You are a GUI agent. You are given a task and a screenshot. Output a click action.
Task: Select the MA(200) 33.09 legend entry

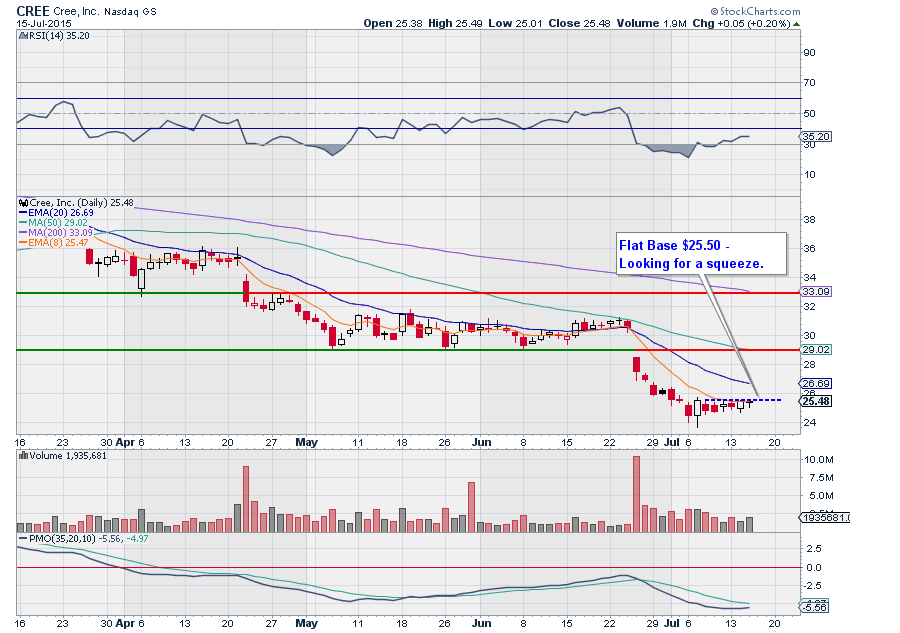pyautogui.click(x=56, y=232)
